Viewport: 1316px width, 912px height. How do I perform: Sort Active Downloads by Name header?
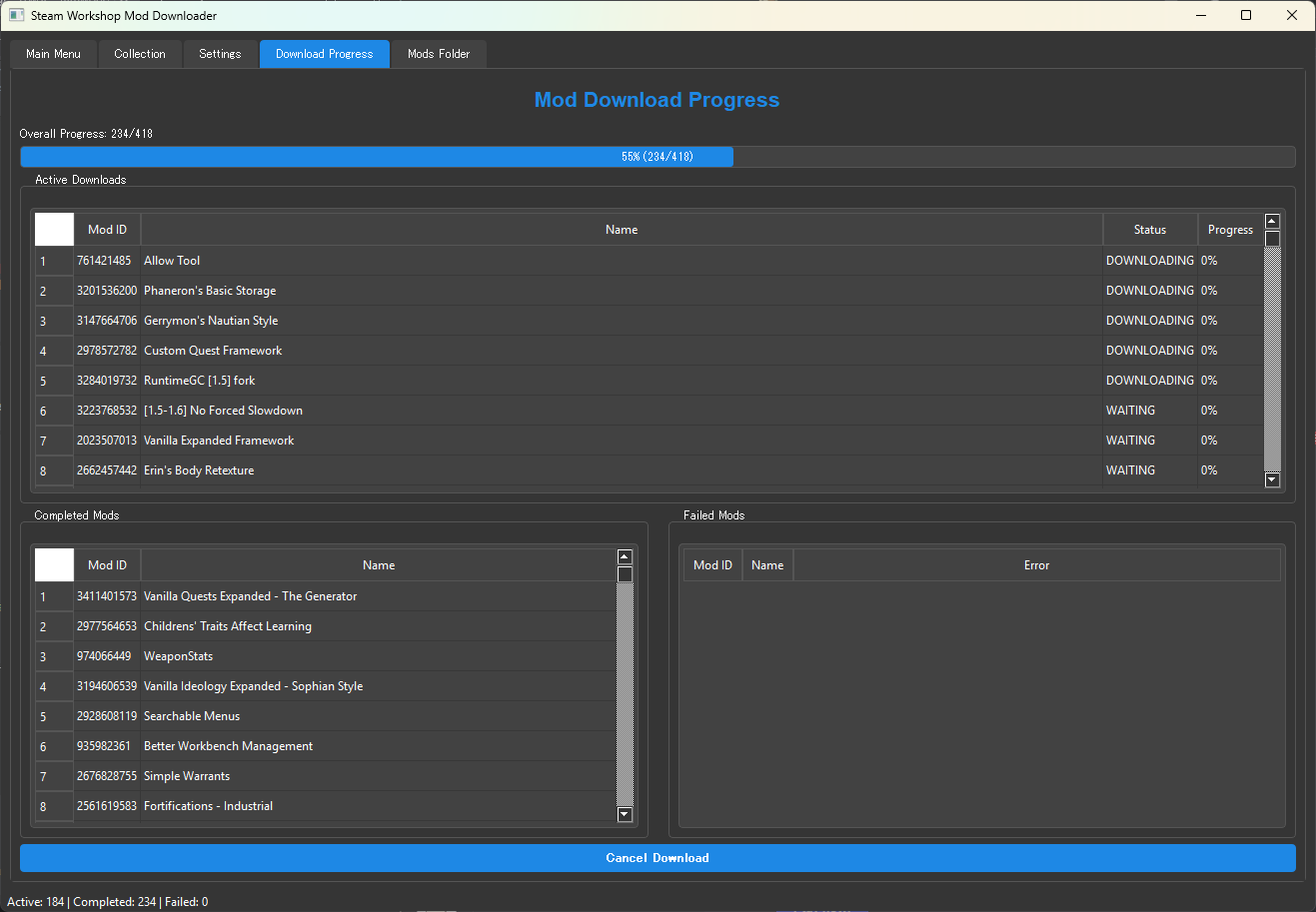[x=622, y=230]
